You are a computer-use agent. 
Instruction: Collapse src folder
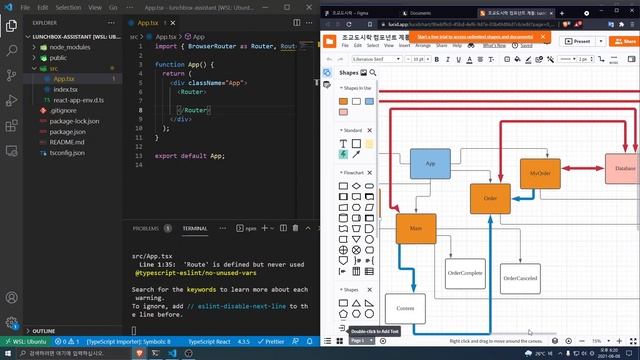coord(34,69)
